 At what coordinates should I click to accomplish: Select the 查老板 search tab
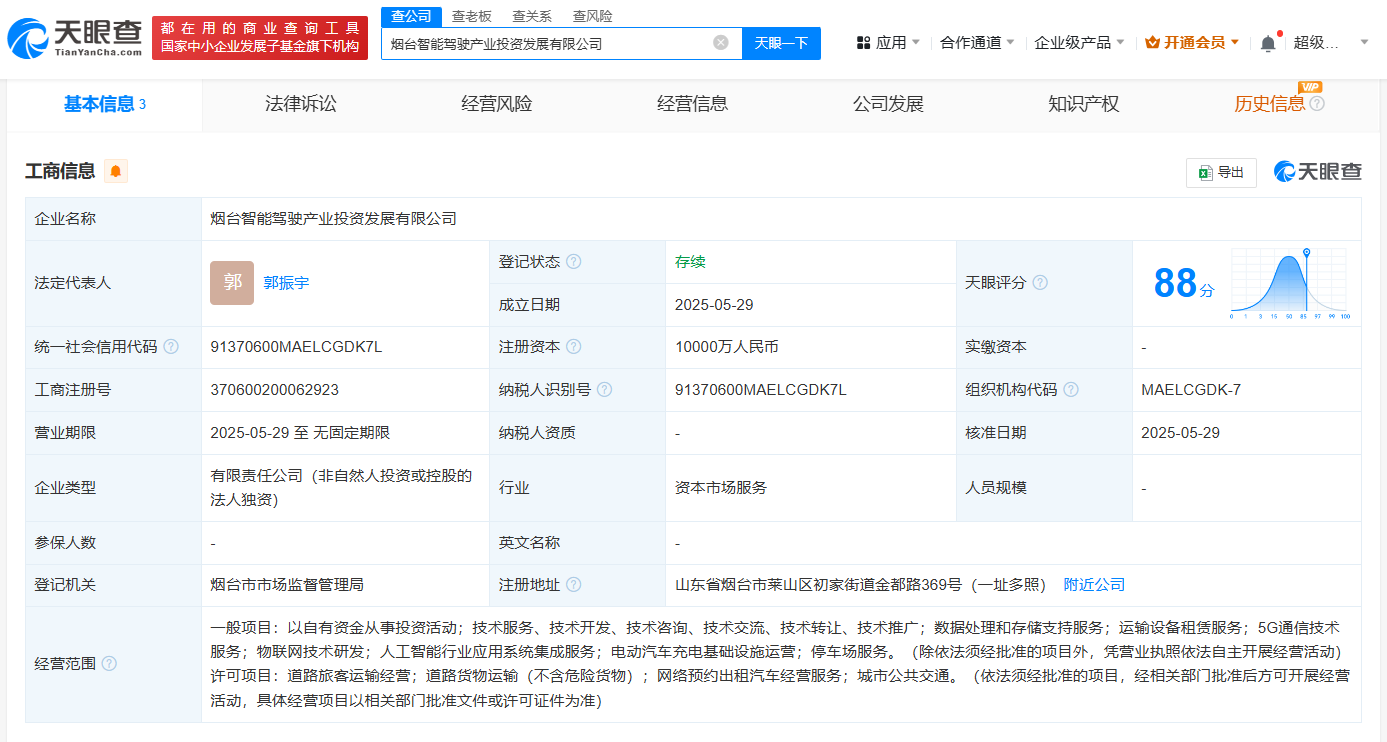pos(471,16)
